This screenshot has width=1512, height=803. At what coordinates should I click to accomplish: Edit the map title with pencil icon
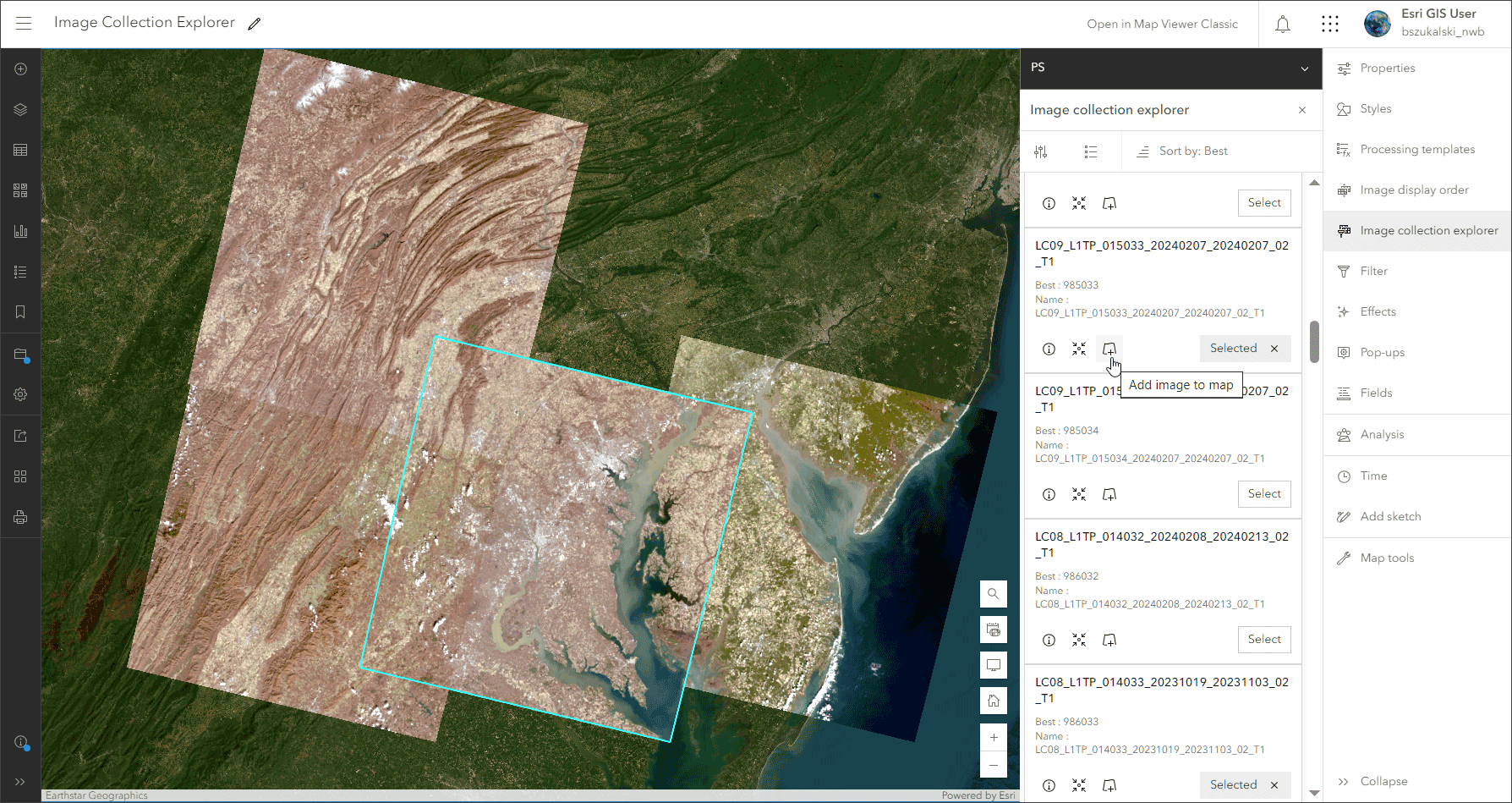(255, 24)
